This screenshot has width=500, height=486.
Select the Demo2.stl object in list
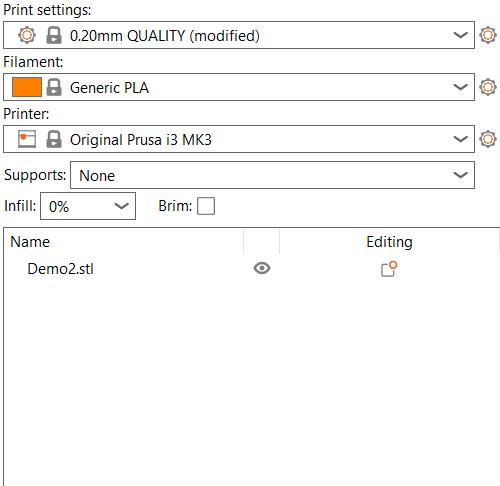tap(61, 269)
